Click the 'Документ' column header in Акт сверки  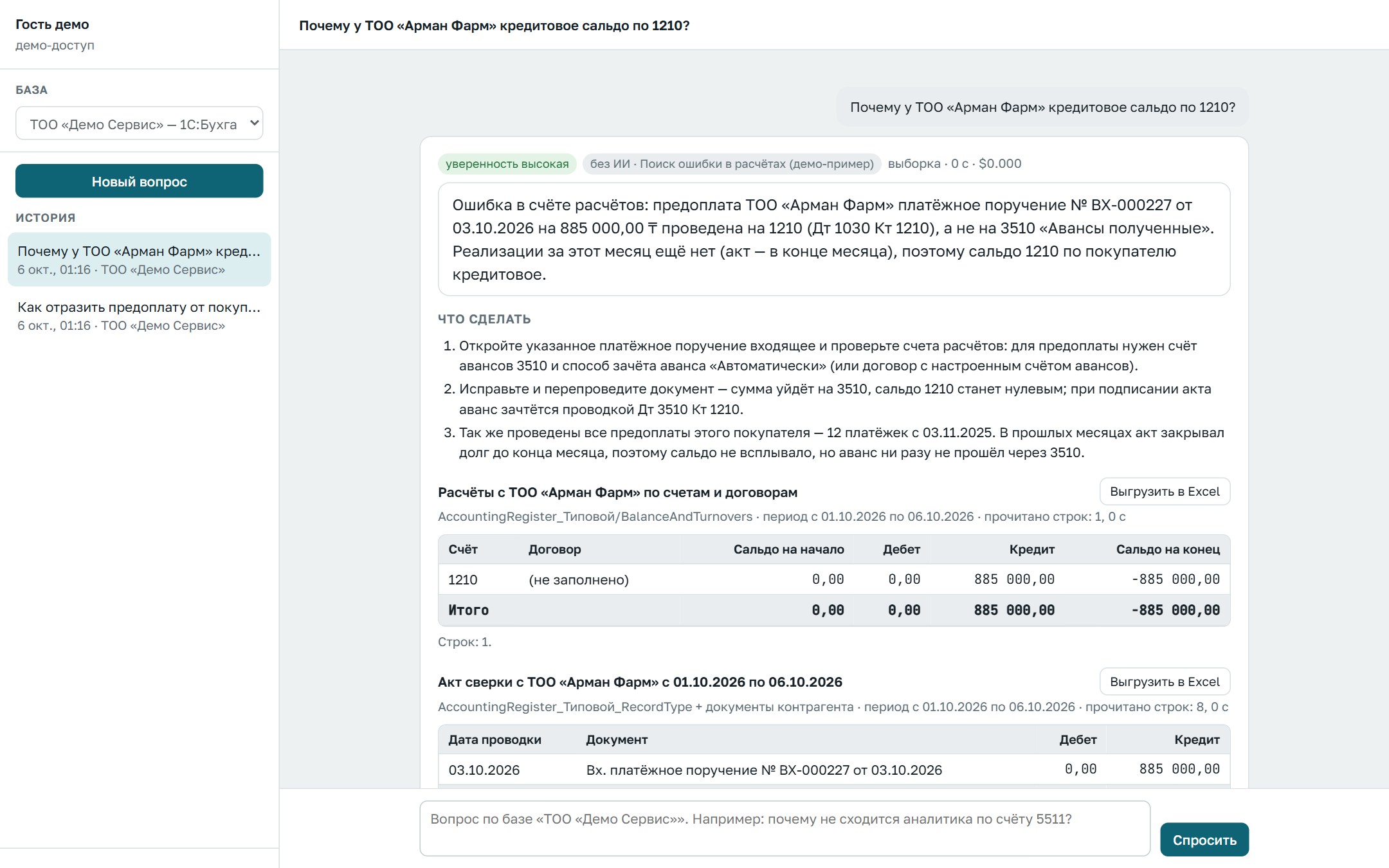tap(617, 740)
